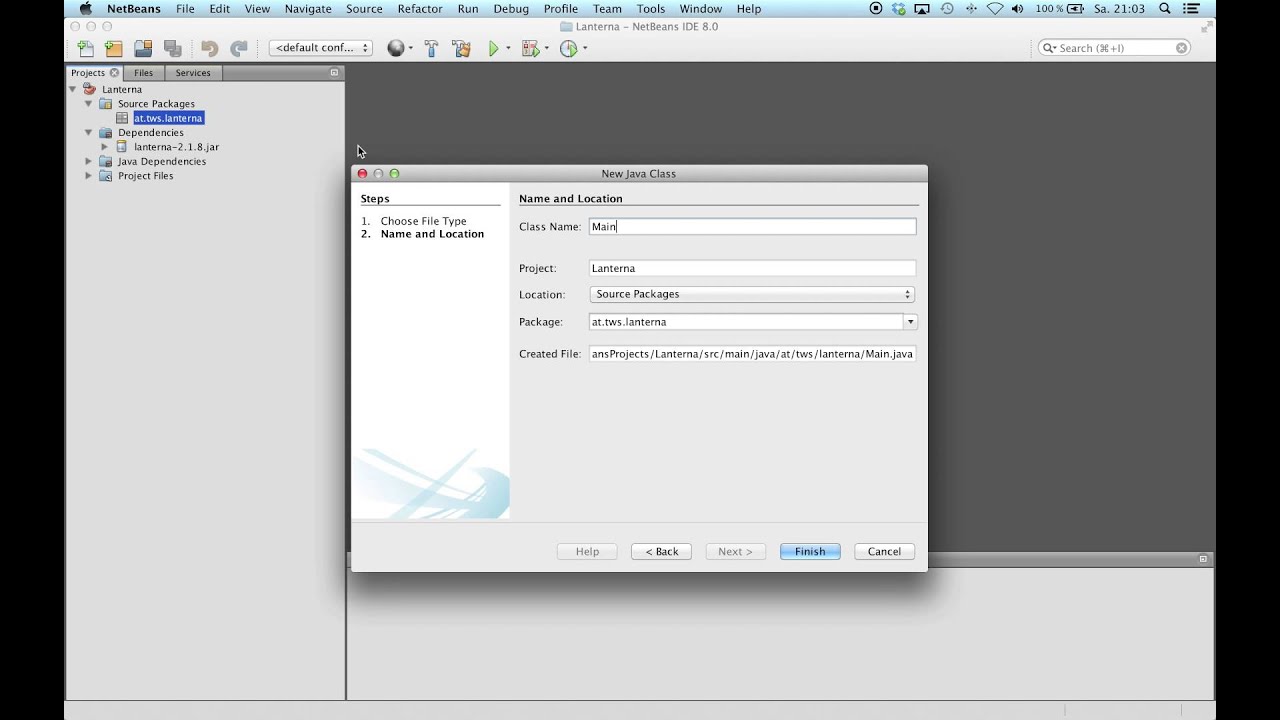Expand the lanterna-2.1.8.jar node
This screenshot has width=1280, height=720.
click(x=104, y=147)
